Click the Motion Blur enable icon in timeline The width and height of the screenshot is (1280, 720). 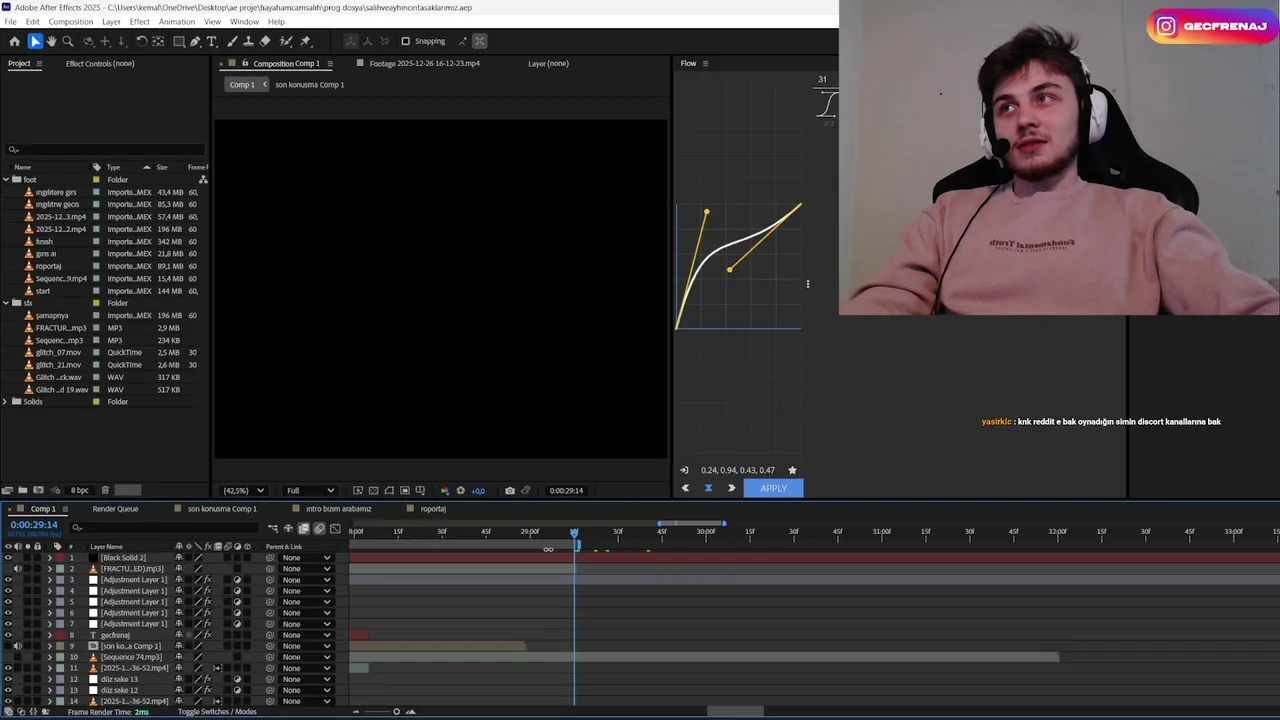tap(319, 528)
